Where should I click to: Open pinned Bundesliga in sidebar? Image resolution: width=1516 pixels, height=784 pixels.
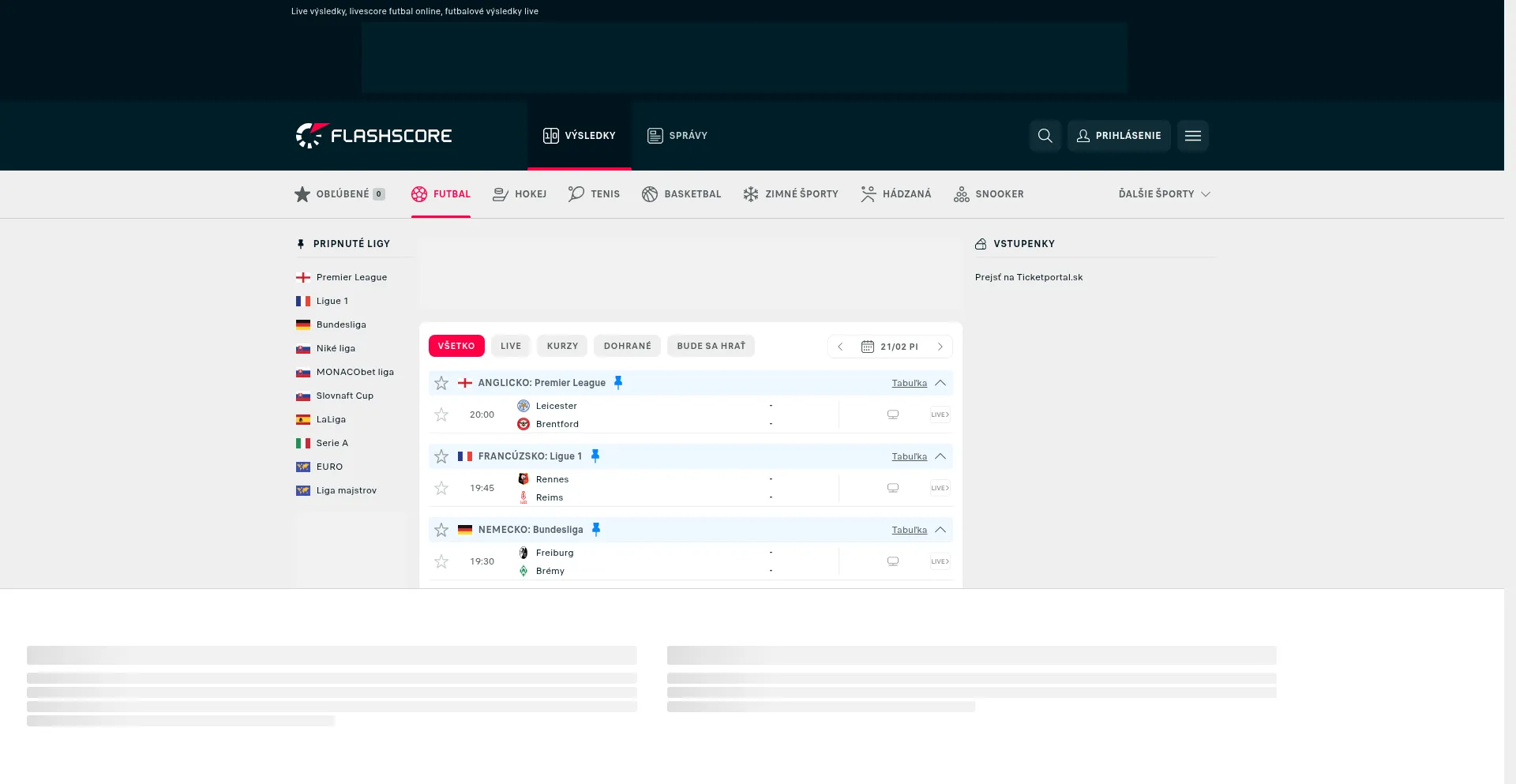pyautogui.click(x=332, y=324)
